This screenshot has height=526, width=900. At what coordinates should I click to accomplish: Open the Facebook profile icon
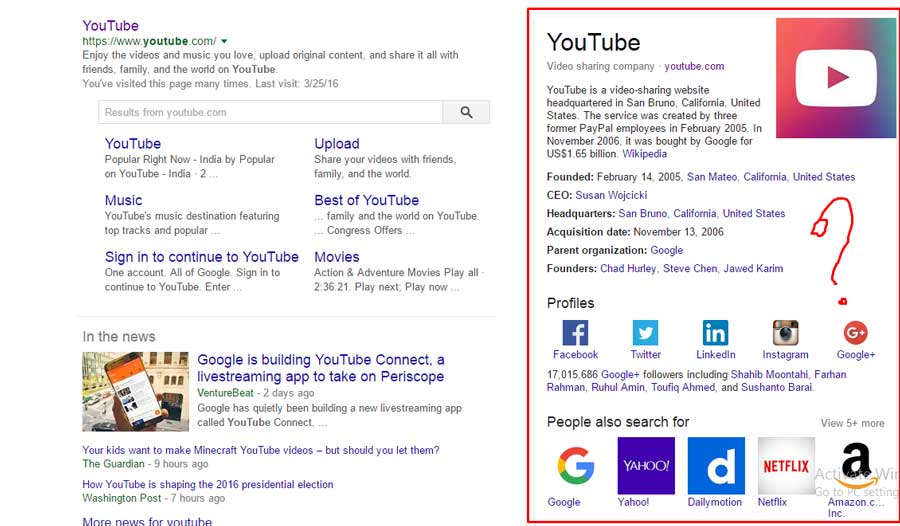(575, 332)
